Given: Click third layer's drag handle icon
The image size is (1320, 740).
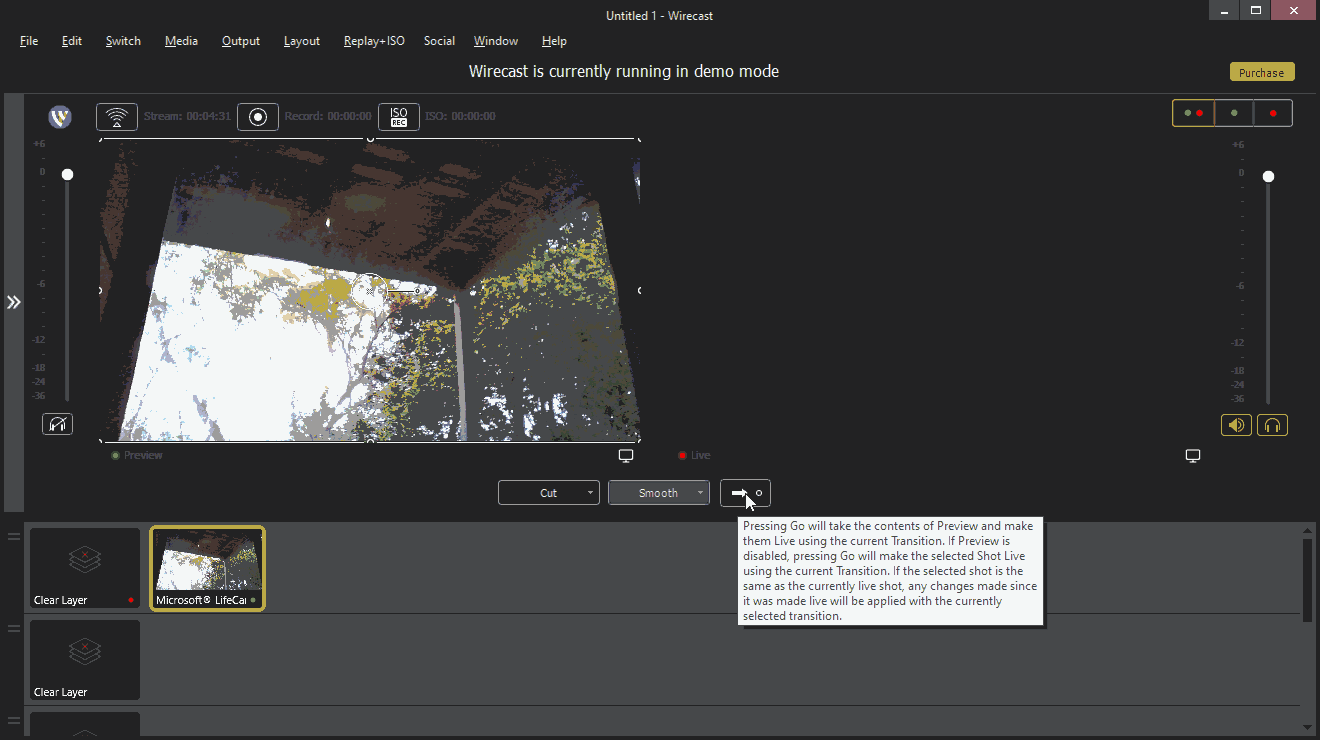Looking at the screenshot, I should point(14,720).
